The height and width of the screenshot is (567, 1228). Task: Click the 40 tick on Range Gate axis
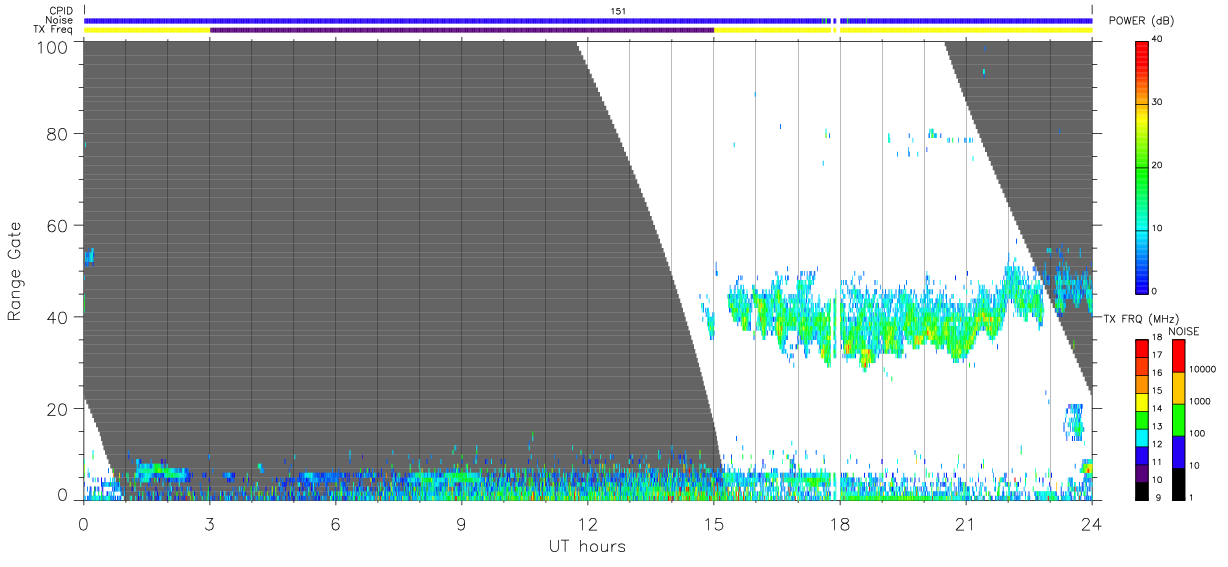tap(58, 317)
